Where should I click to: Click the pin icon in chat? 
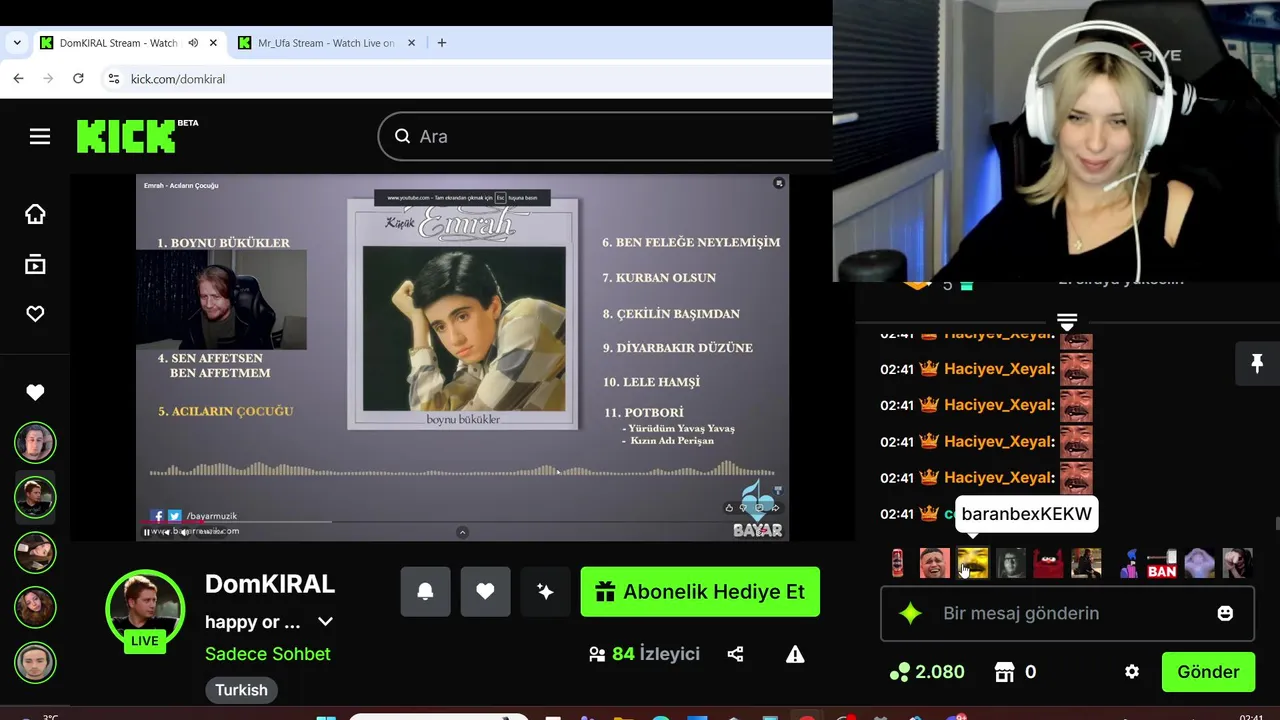pos(1257,363)
